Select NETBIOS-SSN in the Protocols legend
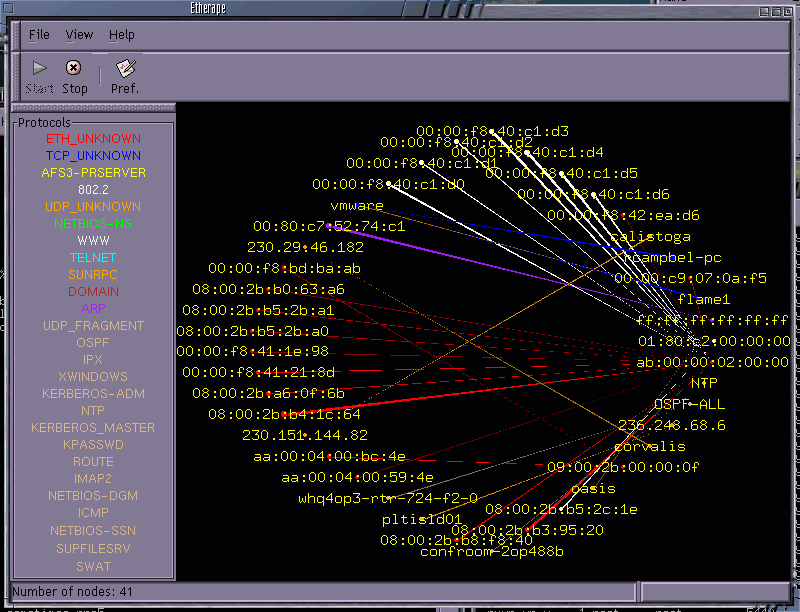The width and height of the screenshot is (800, 612). 93,531
